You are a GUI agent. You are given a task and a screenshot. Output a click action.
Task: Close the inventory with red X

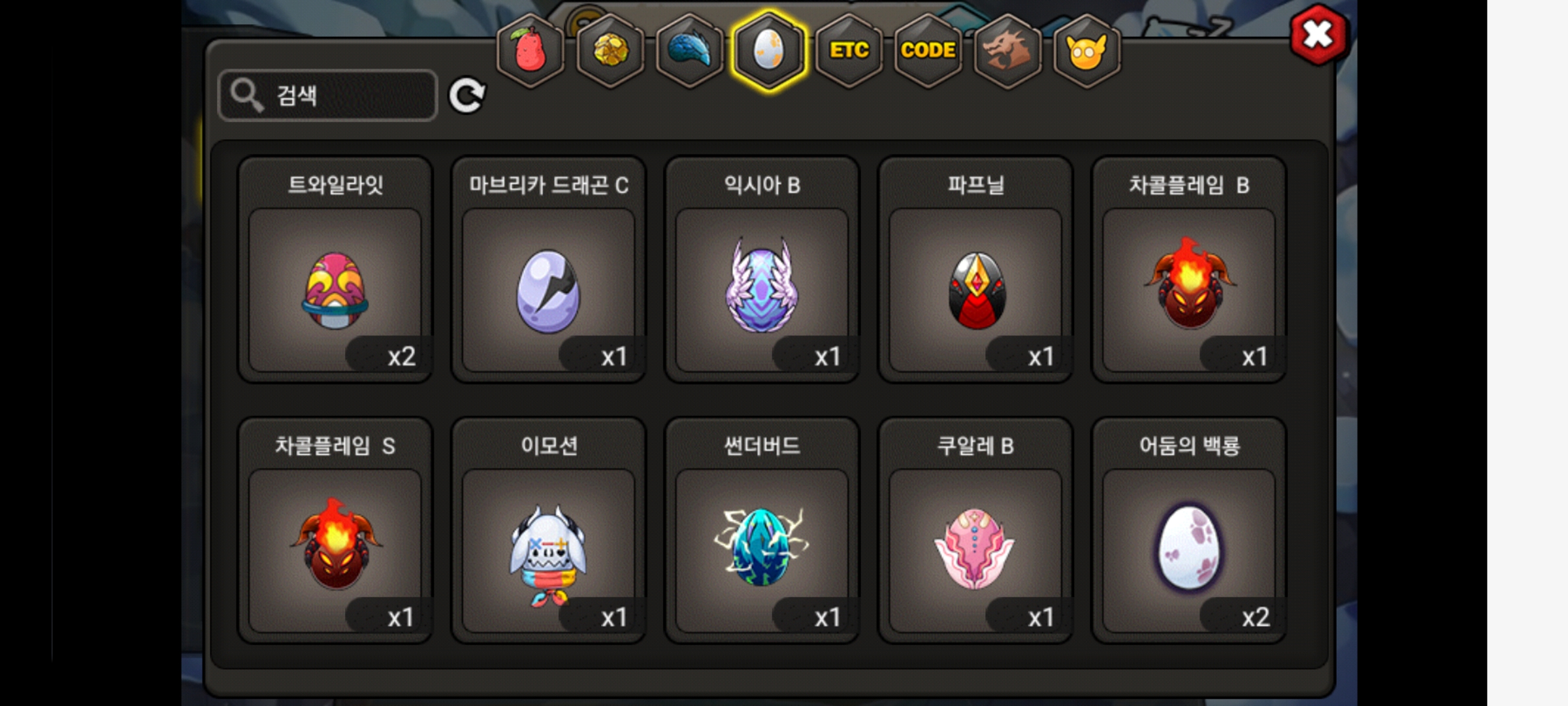[x=1318, y=35]
